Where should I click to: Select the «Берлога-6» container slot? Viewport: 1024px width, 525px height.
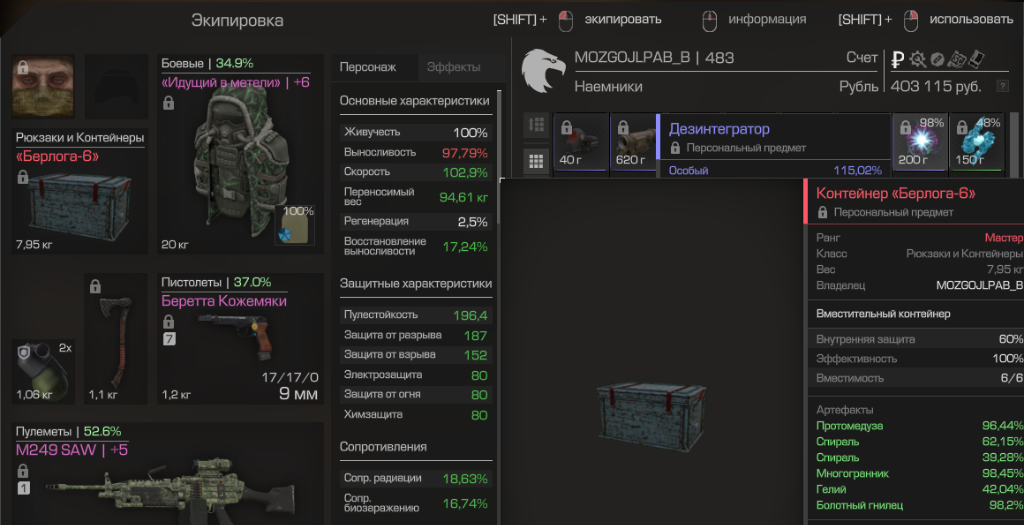click(x=80, y=191)
